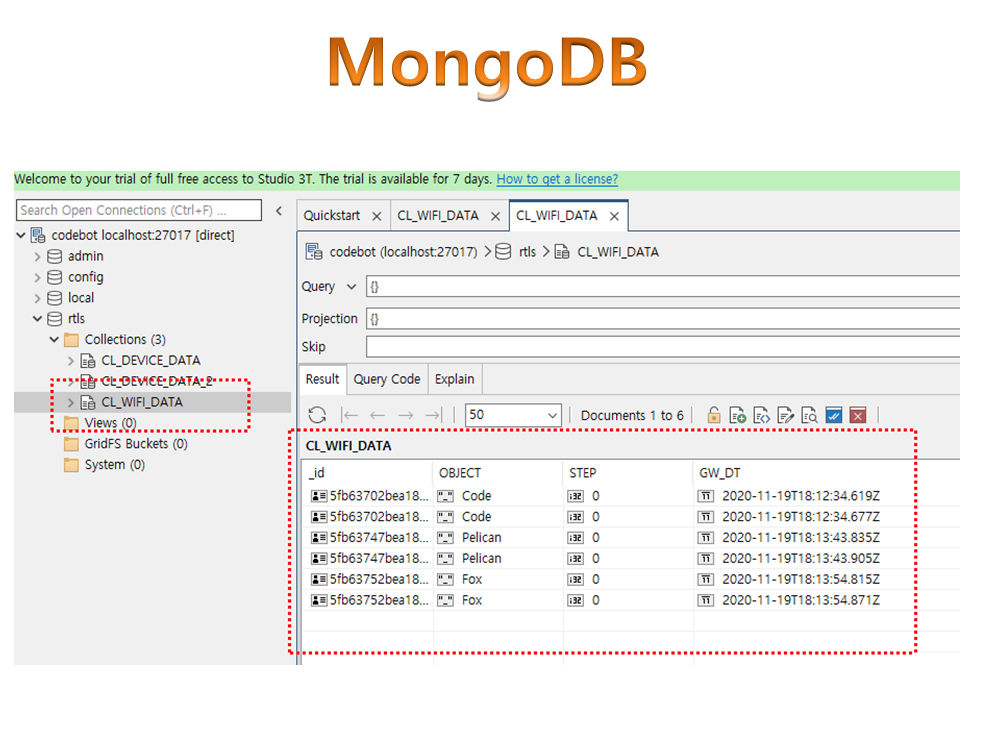Viewport: 991px width, 729px height.
Task: Click the Query input field
Action: (x=663, y=286)
